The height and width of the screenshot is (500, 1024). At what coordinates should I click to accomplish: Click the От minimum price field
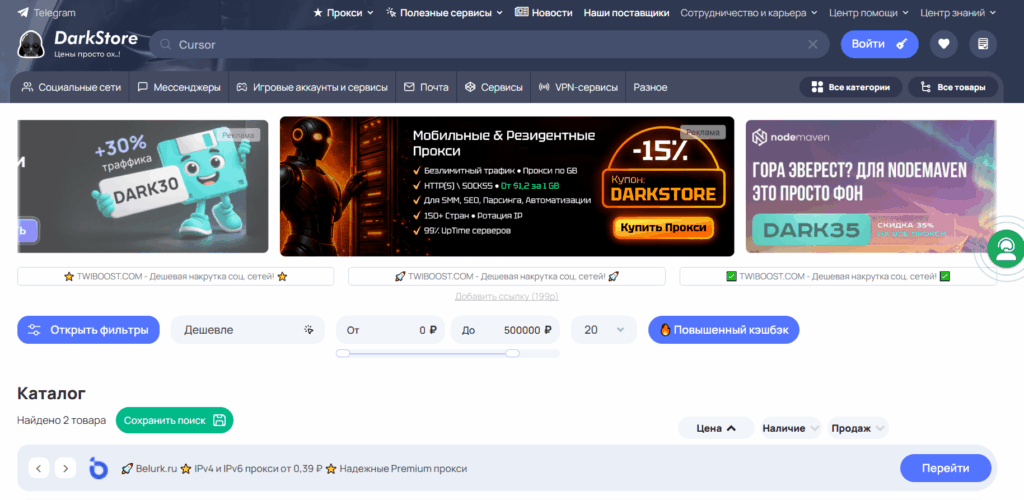click(x=391, y=330)
